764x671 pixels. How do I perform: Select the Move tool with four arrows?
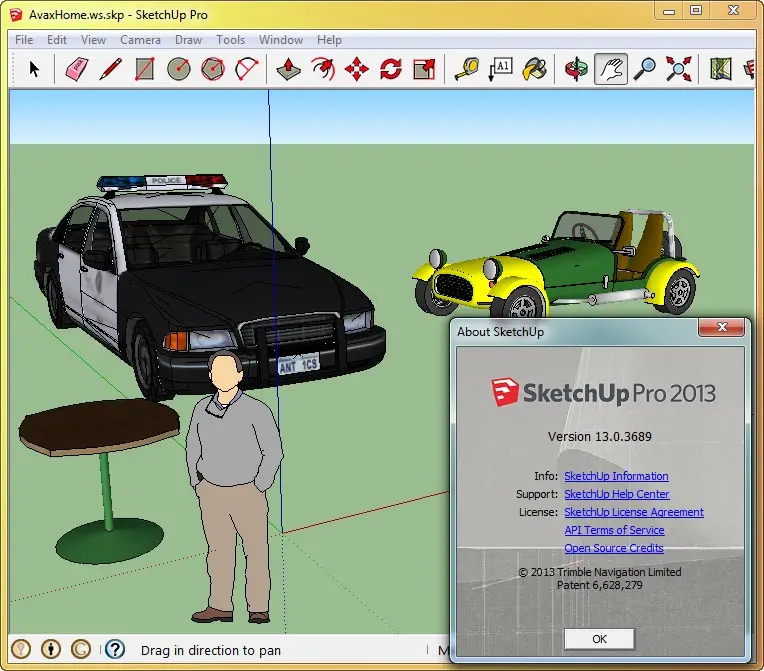point(357,69)
